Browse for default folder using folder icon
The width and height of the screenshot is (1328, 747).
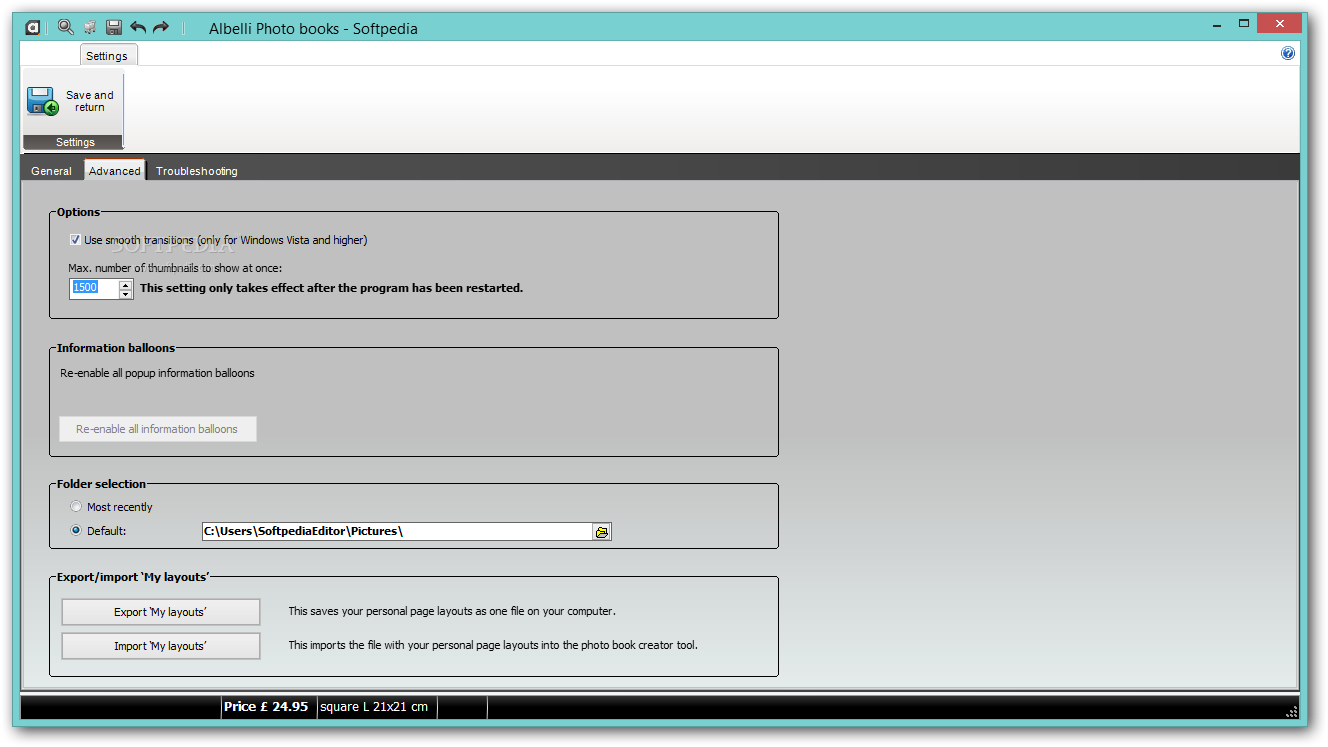tap(602, 532)
